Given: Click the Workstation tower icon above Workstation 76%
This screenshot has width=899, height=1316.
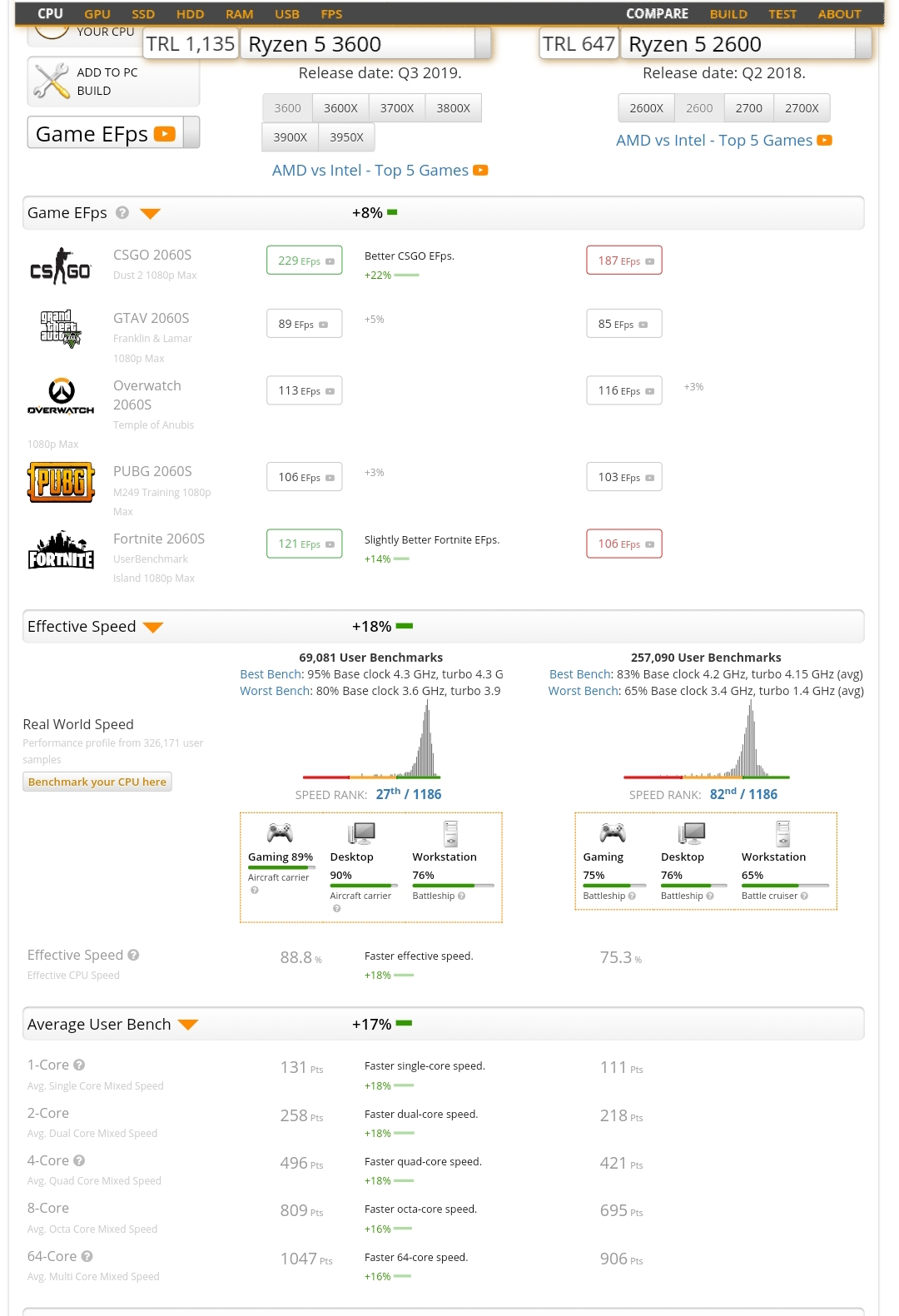Looking at the screenshot, I should tap(450, 833).
